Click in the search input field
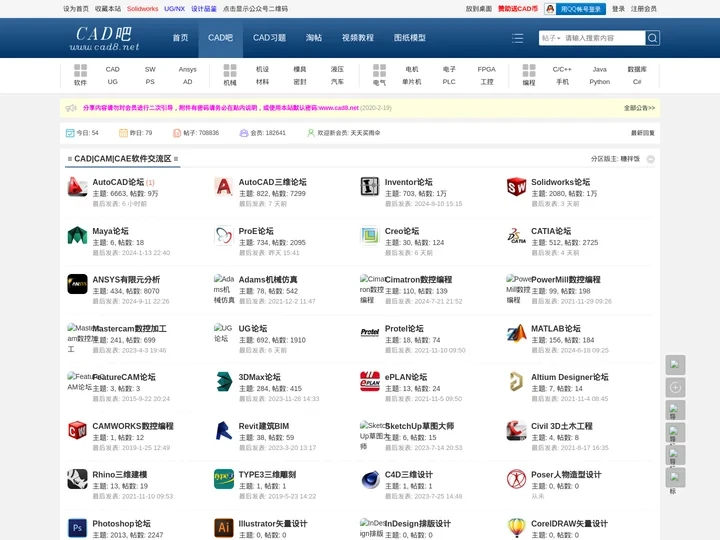This screenshot has width=720, height=540. (603, 38)
